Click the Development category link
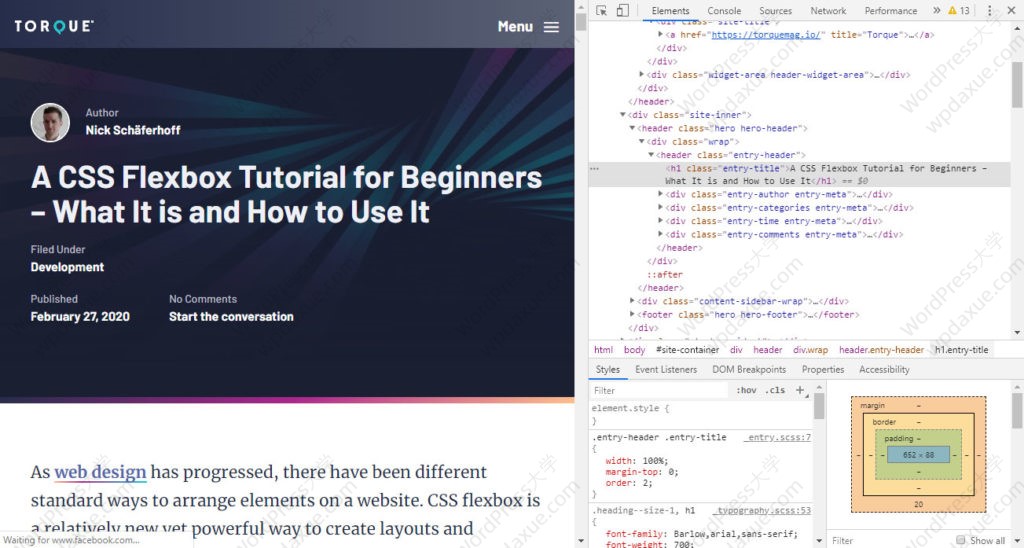This screenshot has width=1024, height=548. (67, 267)
